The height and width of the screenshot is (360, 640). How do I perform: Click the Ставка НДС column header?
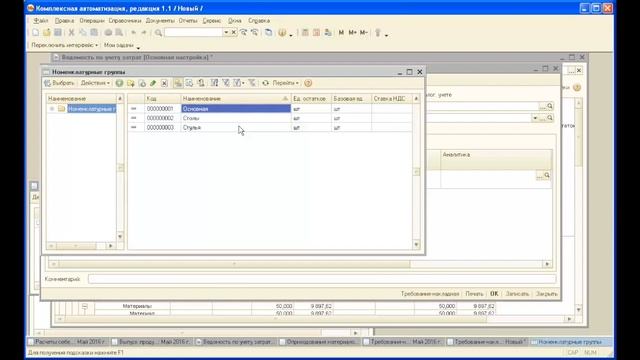[x=391, y=99]
